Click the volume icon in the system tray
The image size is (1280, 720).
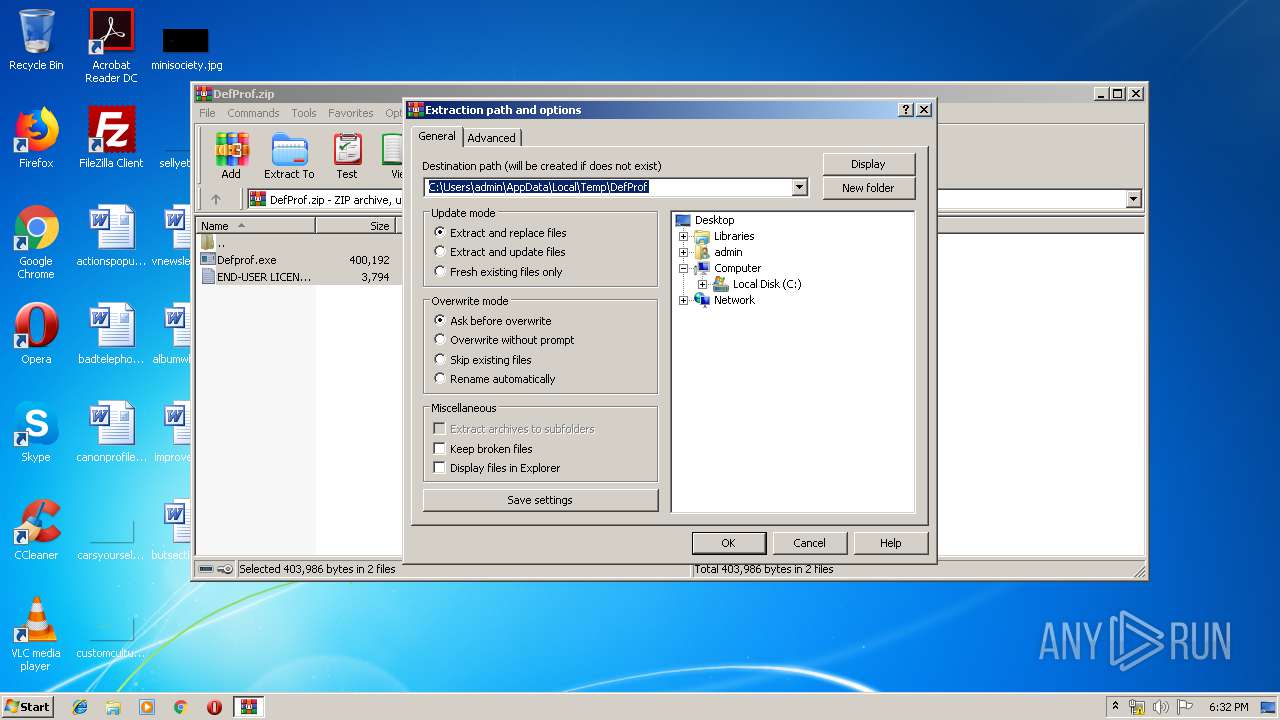[x=1160, y=707]
